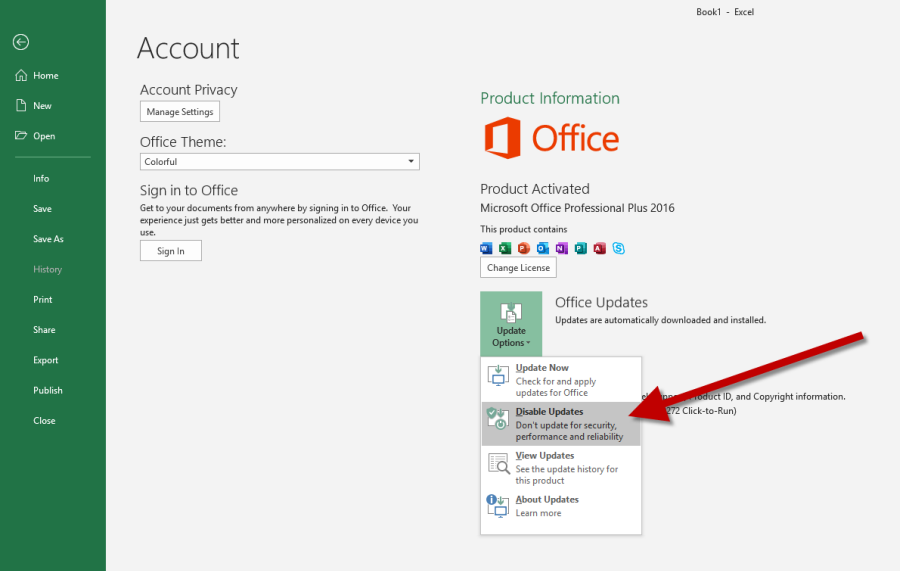Viewport: 900px width, 571px height.
Task: Click the Office logo
Action: (x=552, y=138)
